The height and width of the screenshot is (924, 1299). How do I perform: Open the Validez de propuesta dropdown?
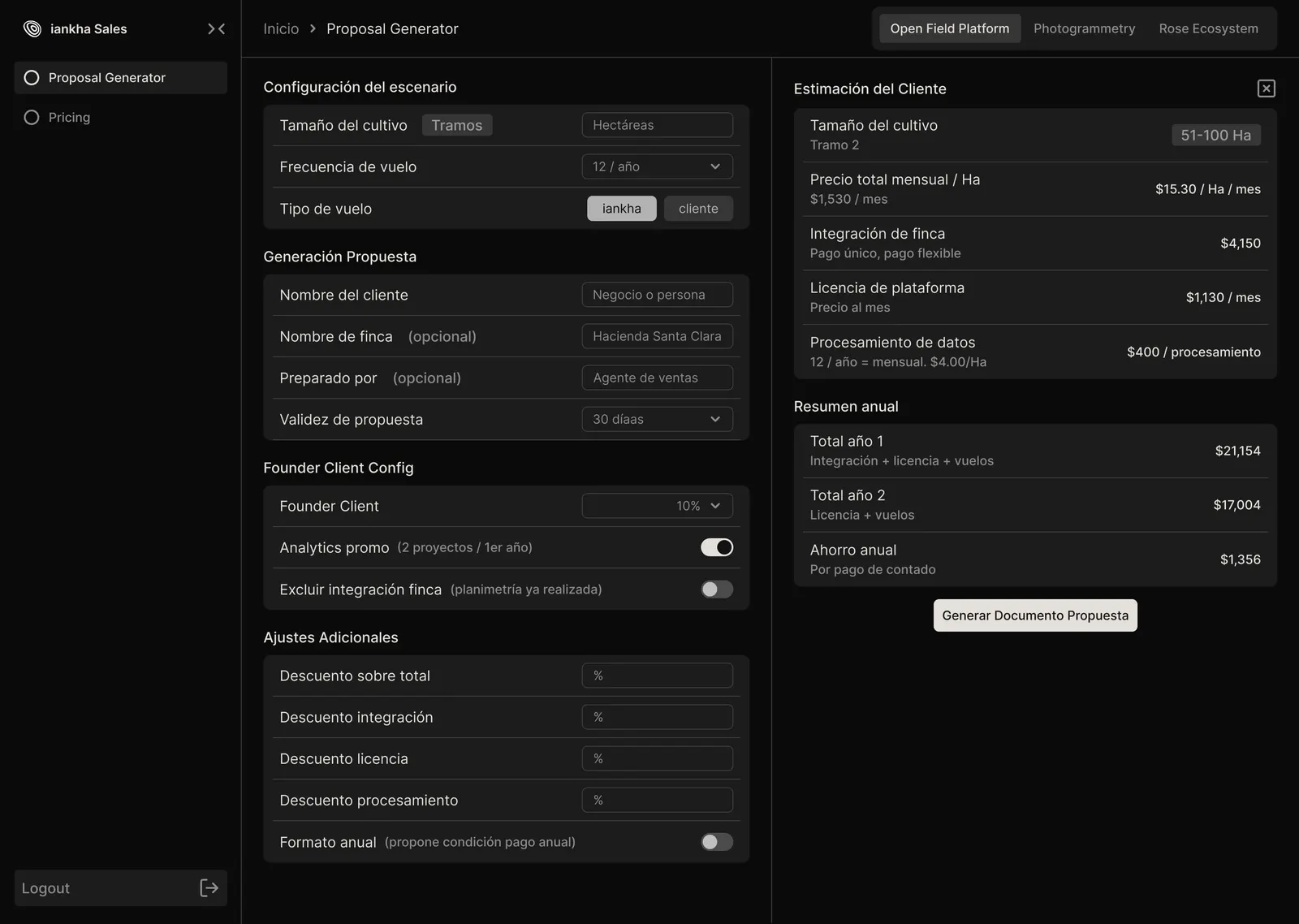click(x=658, y=419)
